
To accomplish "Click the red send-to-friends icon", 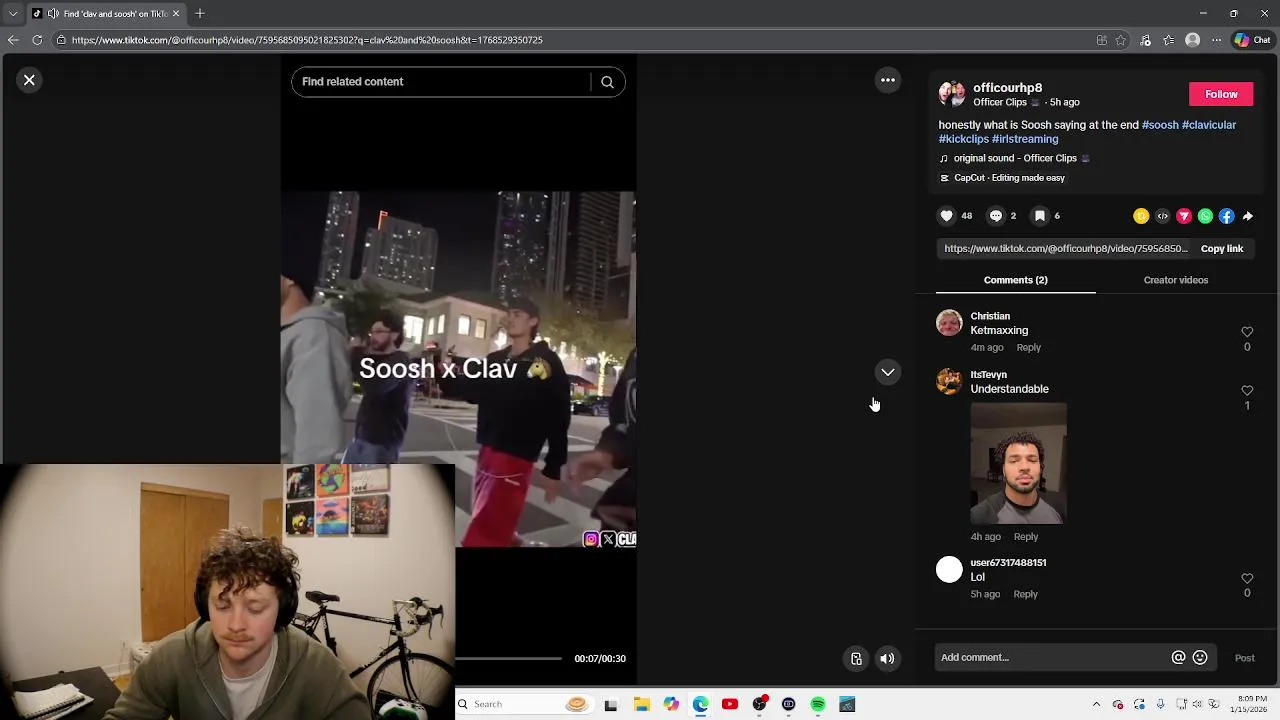I will click(x=1184, y=216).
